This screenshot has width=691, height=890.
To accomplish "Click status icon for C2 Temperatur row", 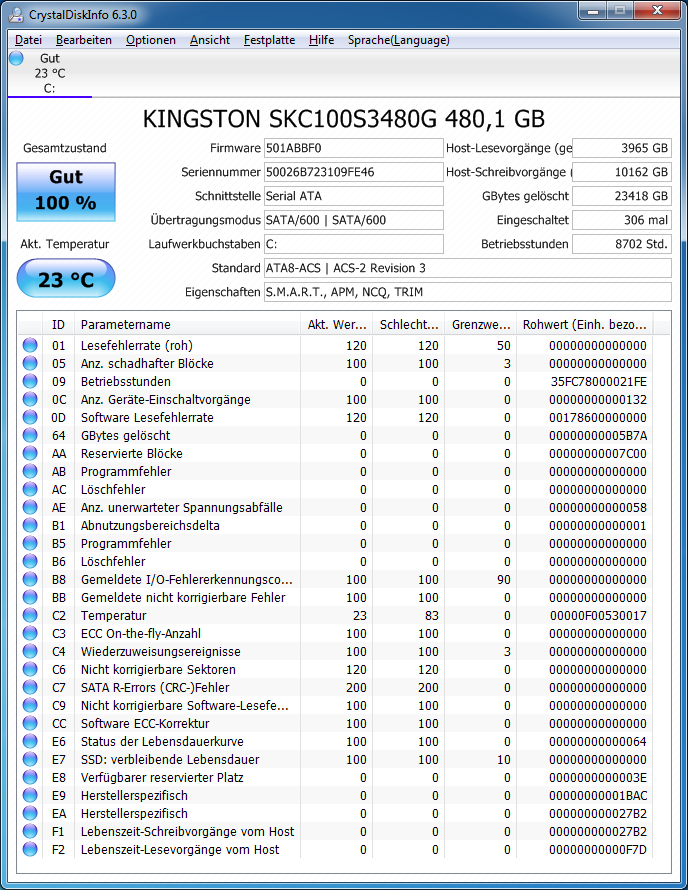I will tap(30, 615).
